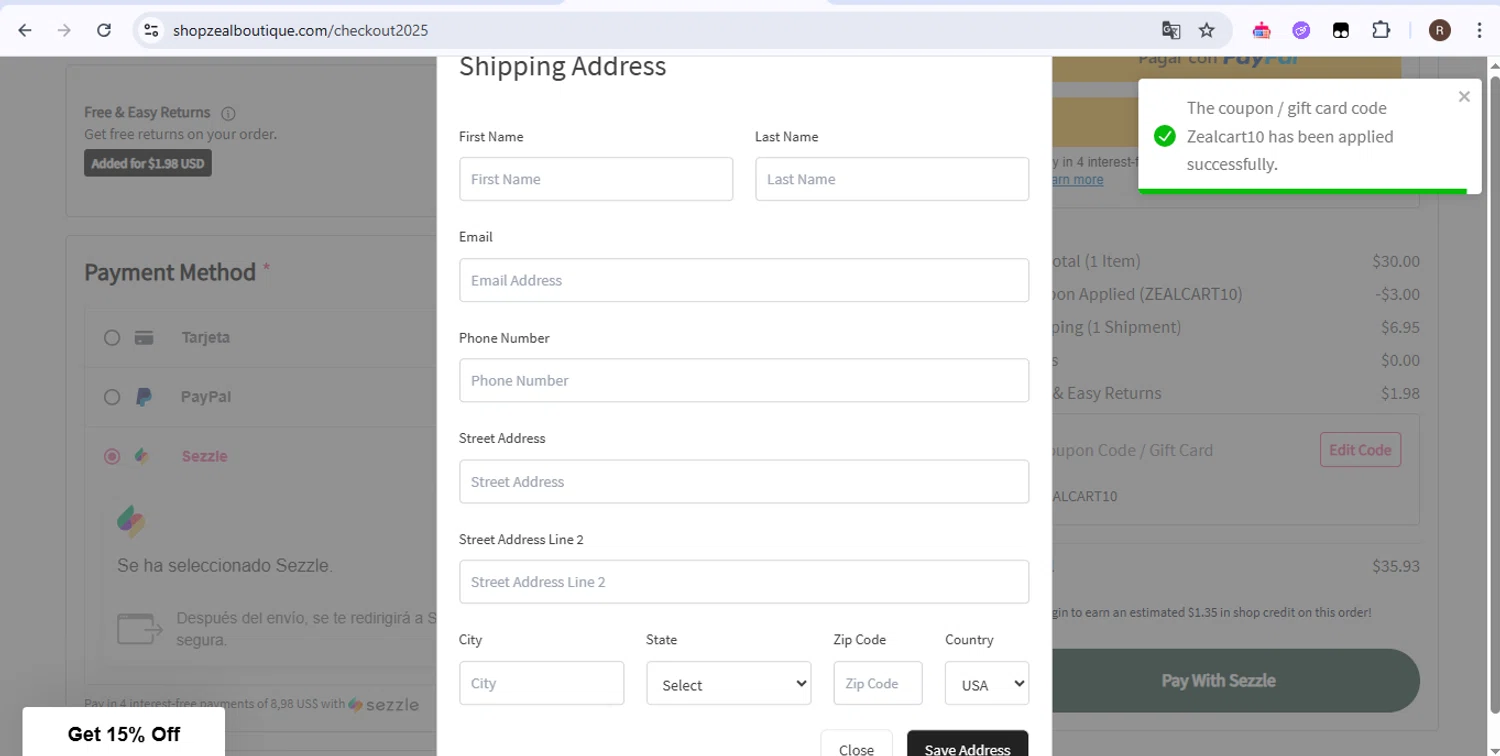The height and width of the screenshot is (756, 1500).
Task: Click the coupon discount -$3.00 value
Action: pyautogui.click(x=1397, y=294)
